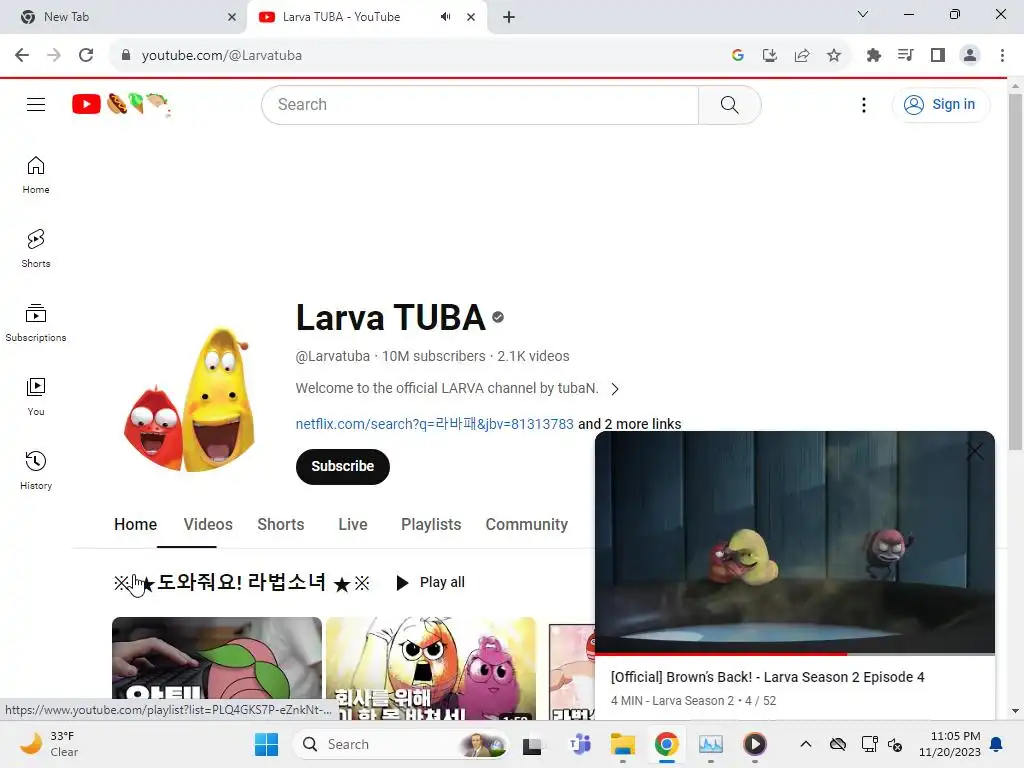Open 'Brown's Back!' miniplayer video title
The height and width of the screenshot is (768, 1024).
tap(767, 677)
